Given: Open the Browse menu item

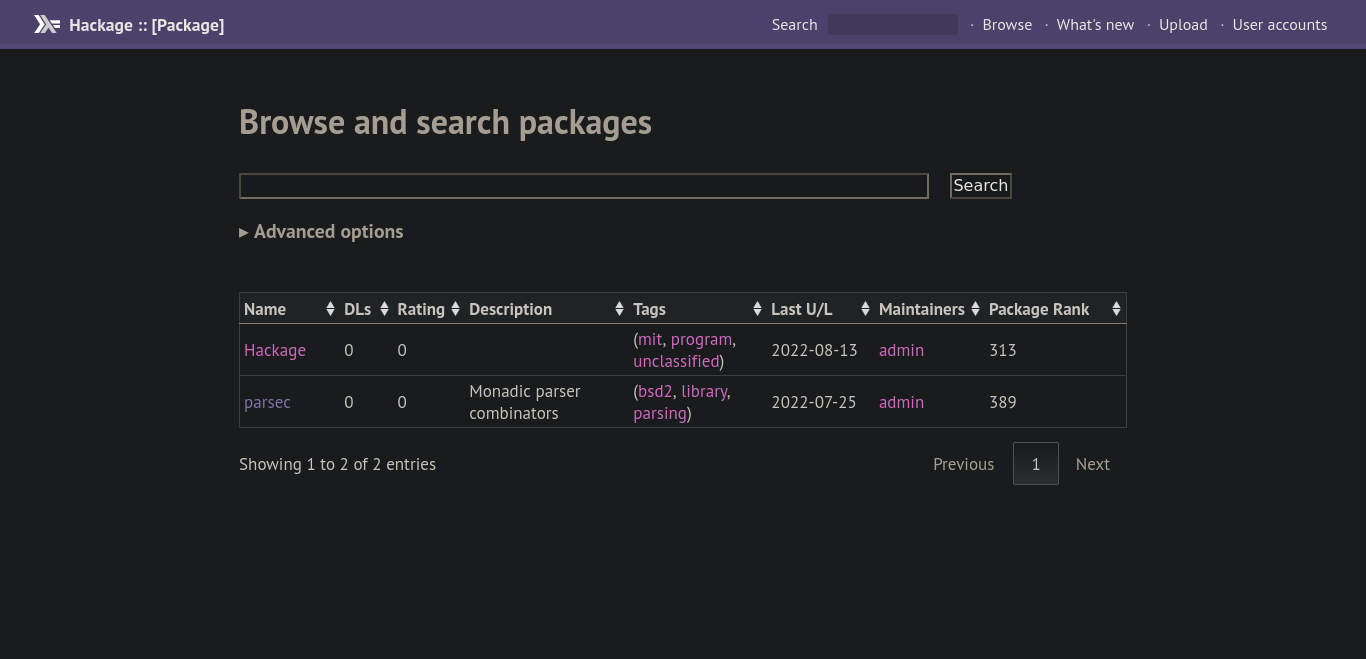Looking at the screenshot, I should point(1007,24).
